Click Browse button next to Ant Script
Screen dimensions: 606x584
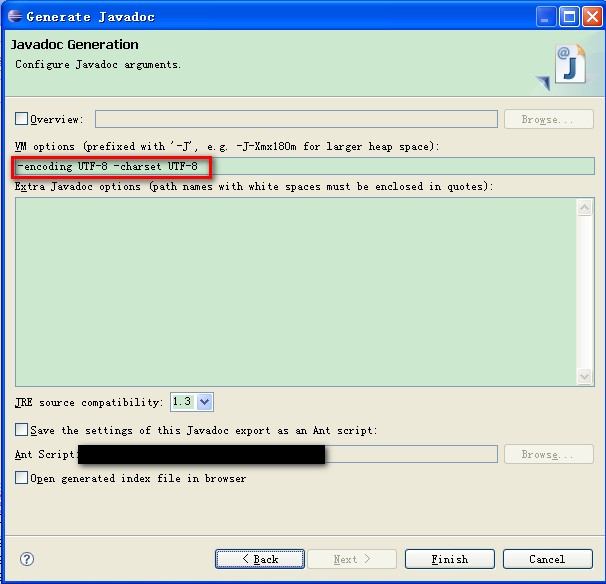pyautogui.click(x=548, y=454)
